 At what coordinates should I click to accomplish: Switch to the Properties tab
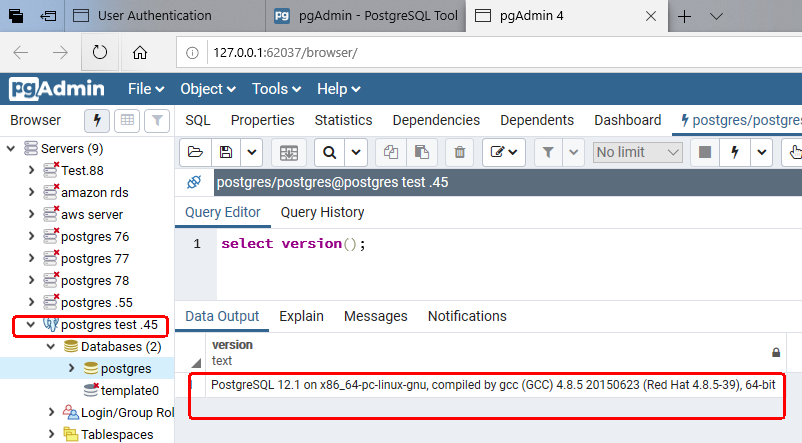(262, 120)
